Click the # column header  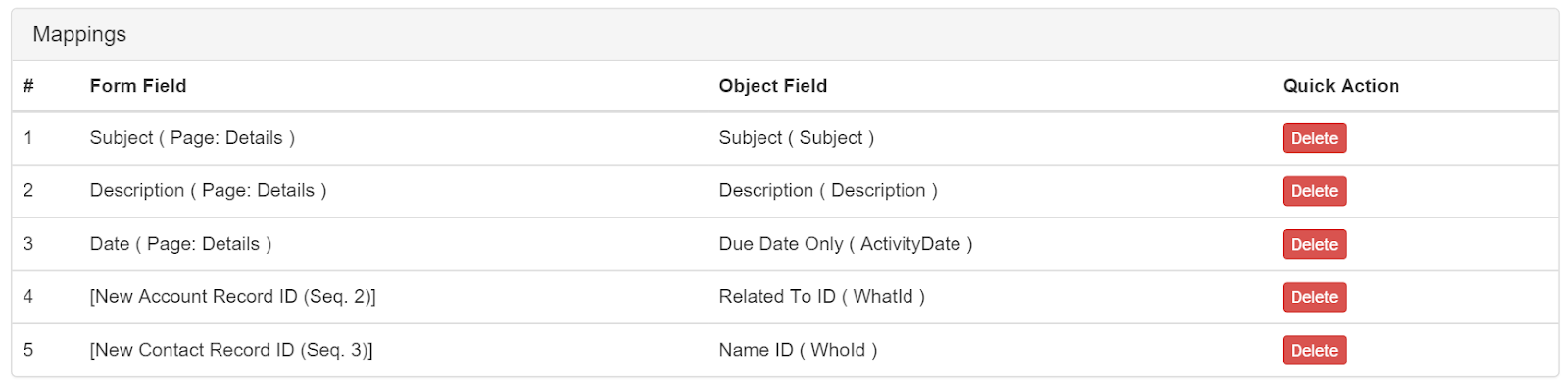28,86
